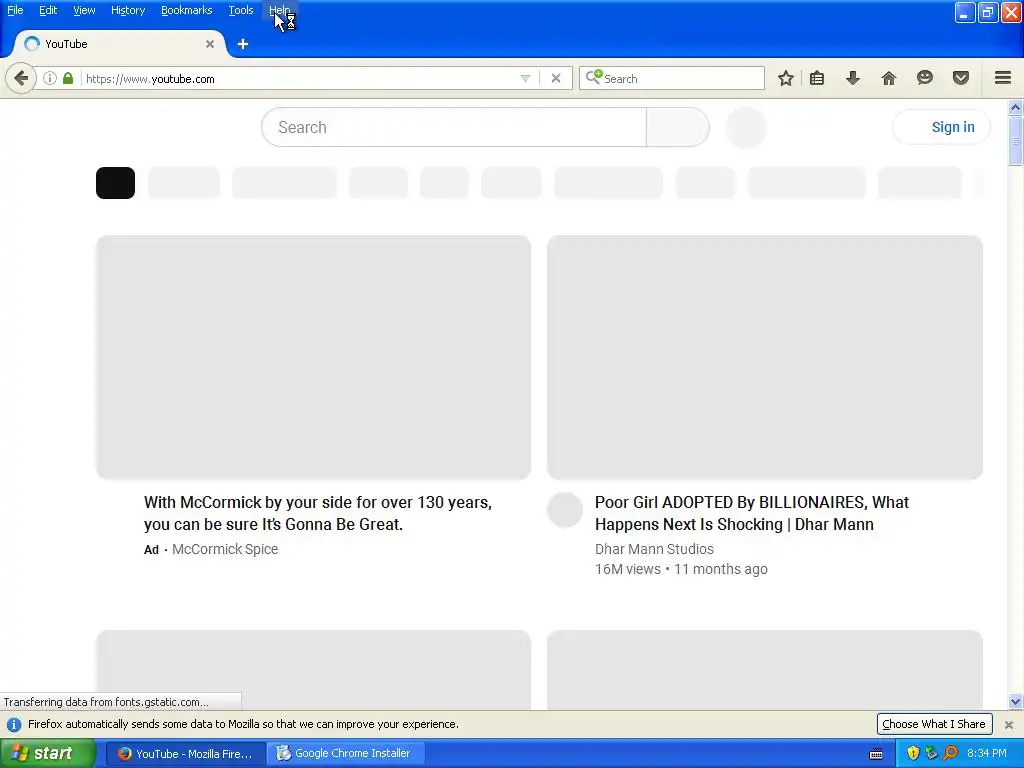Click the page scrollbar down arrow
Image resolution: width=1024 pixels, height=768 pixels.
[1016, 702]
